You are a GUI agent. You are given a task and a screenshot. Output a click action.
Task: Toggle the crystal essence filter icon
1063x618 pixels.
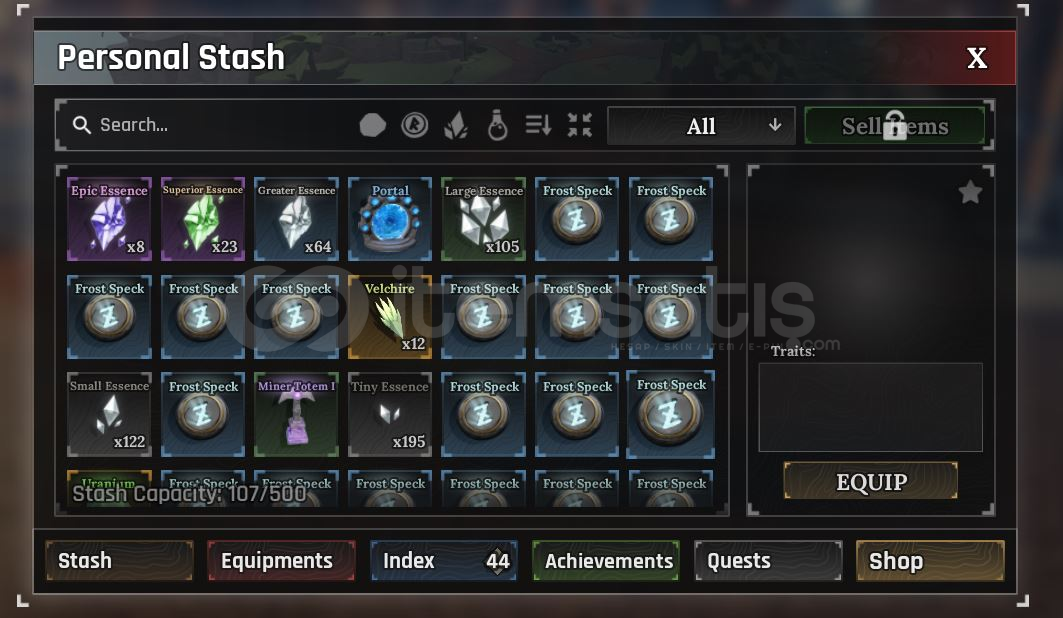pos(456,125)
